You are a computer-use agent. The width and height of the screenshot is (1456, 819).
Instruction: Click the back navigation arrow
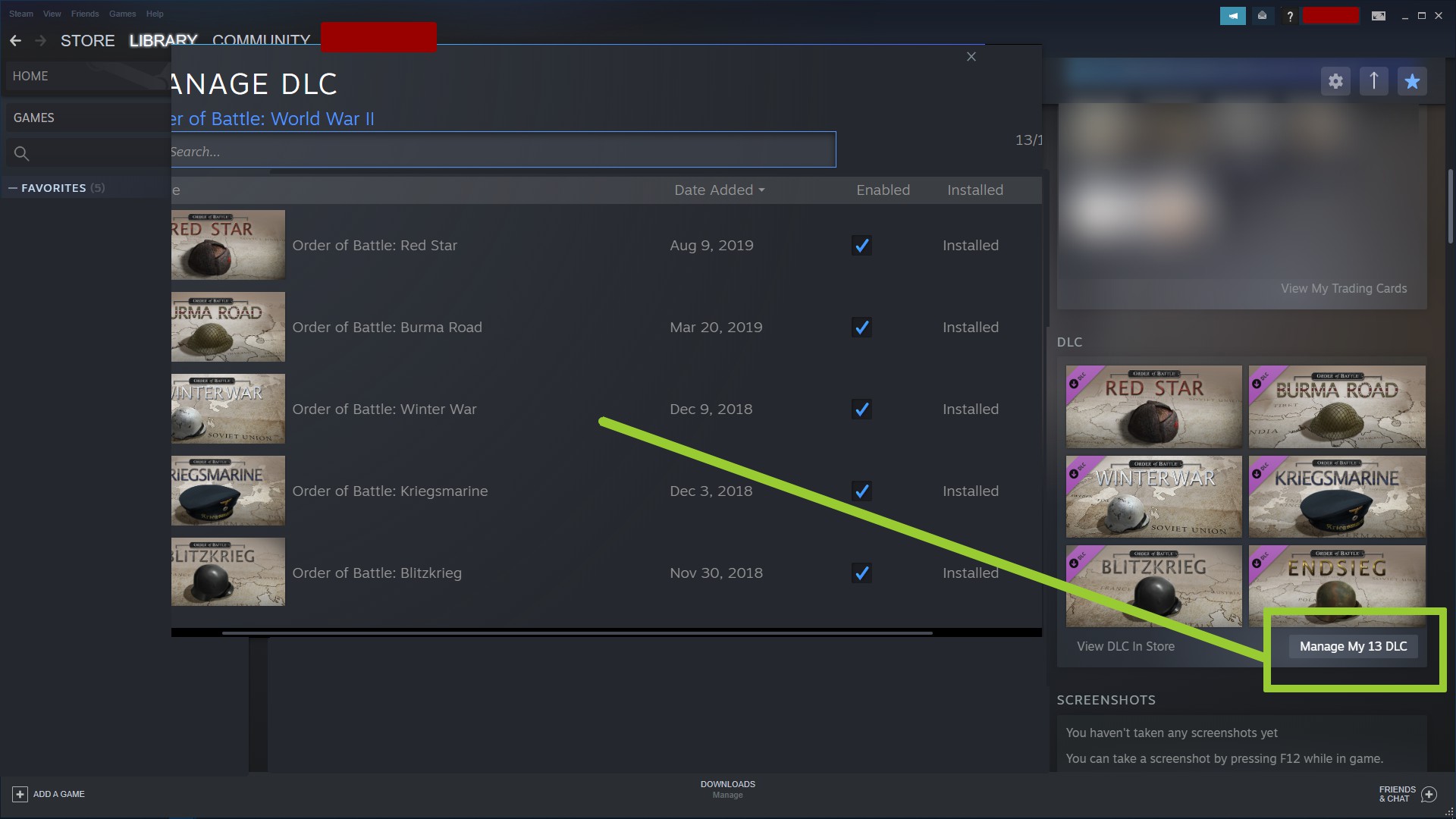coord(15,40)
